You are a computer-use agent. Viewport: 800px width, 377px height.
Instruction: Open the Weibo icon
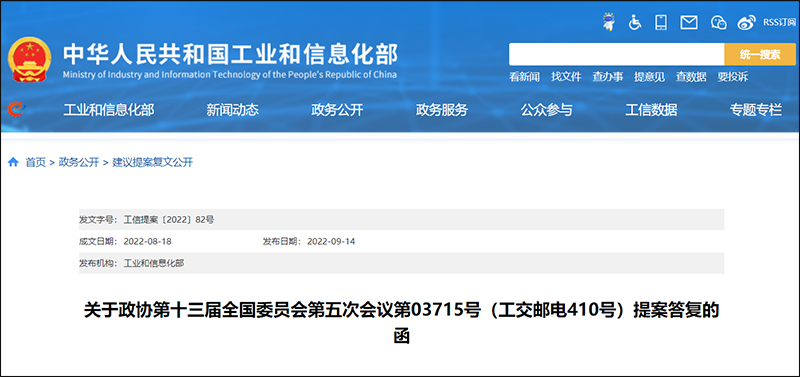tap(746, 22)
